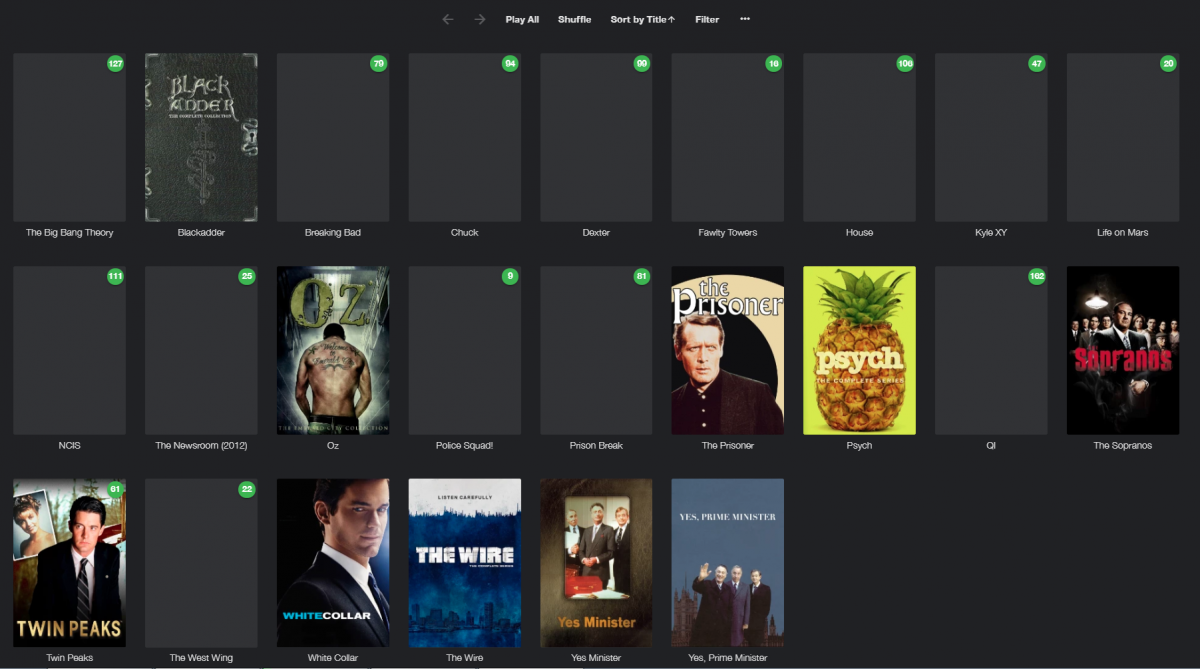Open the three-dot more options menu
Viewport: 1200px width, 669px height.
(x=745, y=19)
